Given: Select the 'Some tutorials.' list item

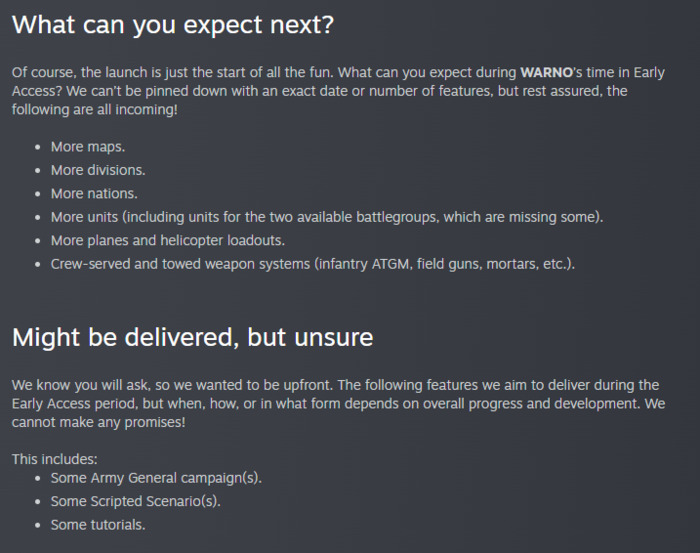Looking at the screenshot, I should [98, 525].
